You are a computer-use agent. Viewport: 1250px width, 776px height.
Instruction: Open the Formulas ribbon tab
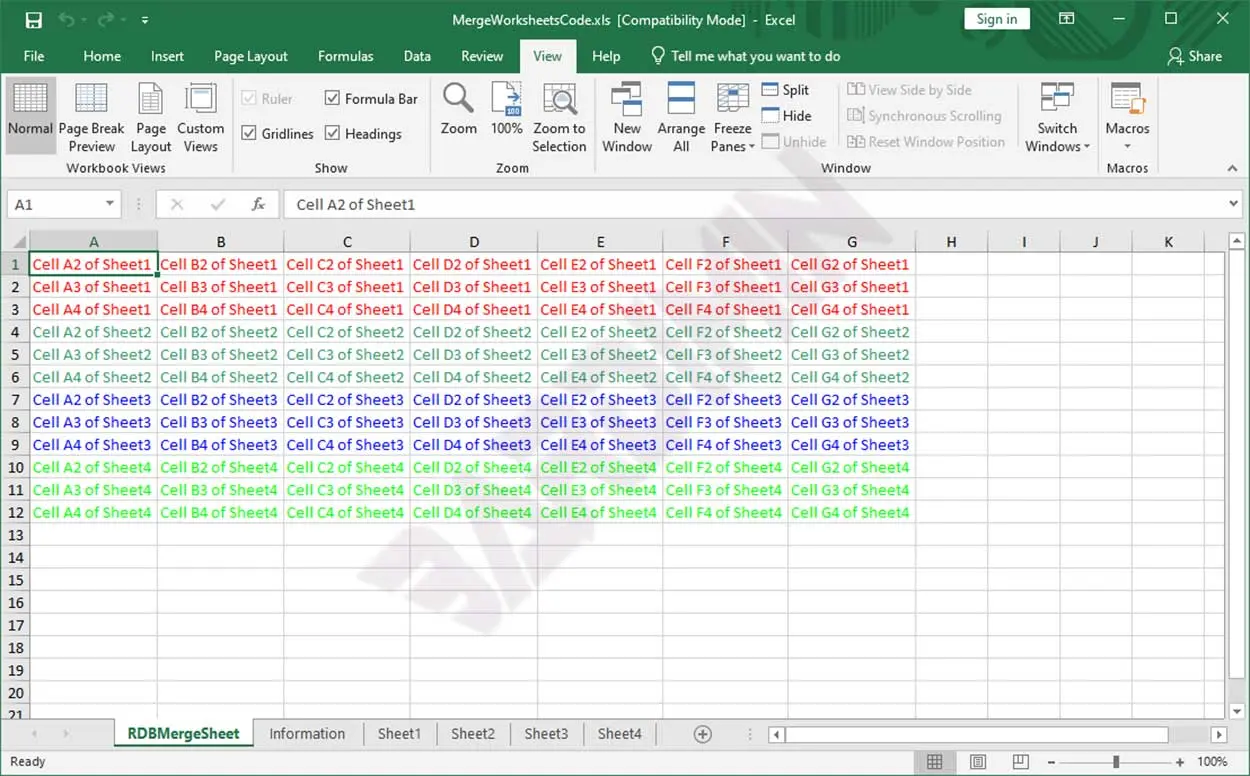coord(345,56)
